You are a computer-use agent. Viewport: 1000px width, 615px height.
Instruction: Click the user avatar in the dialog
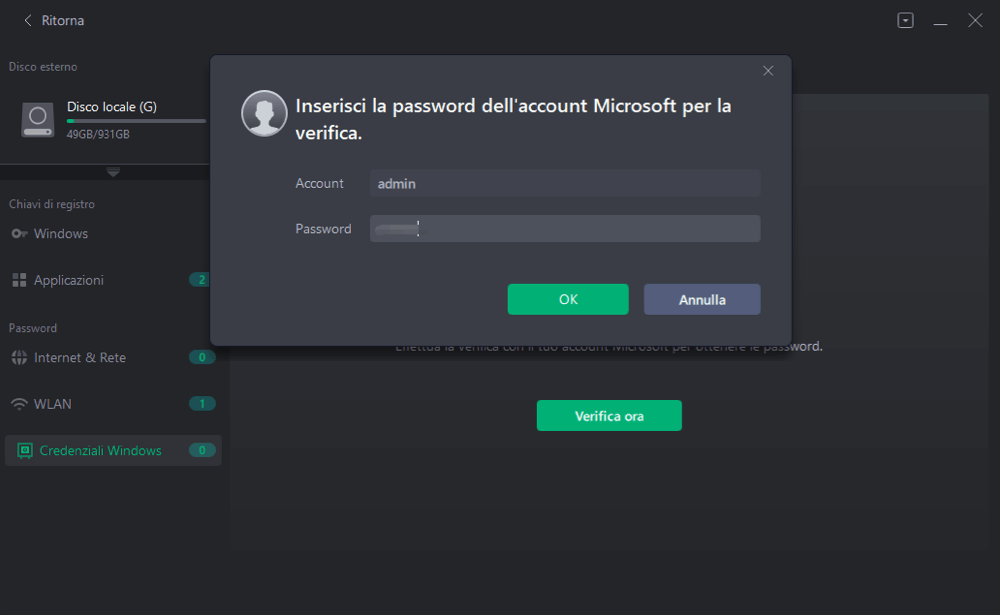pos(264,114)
